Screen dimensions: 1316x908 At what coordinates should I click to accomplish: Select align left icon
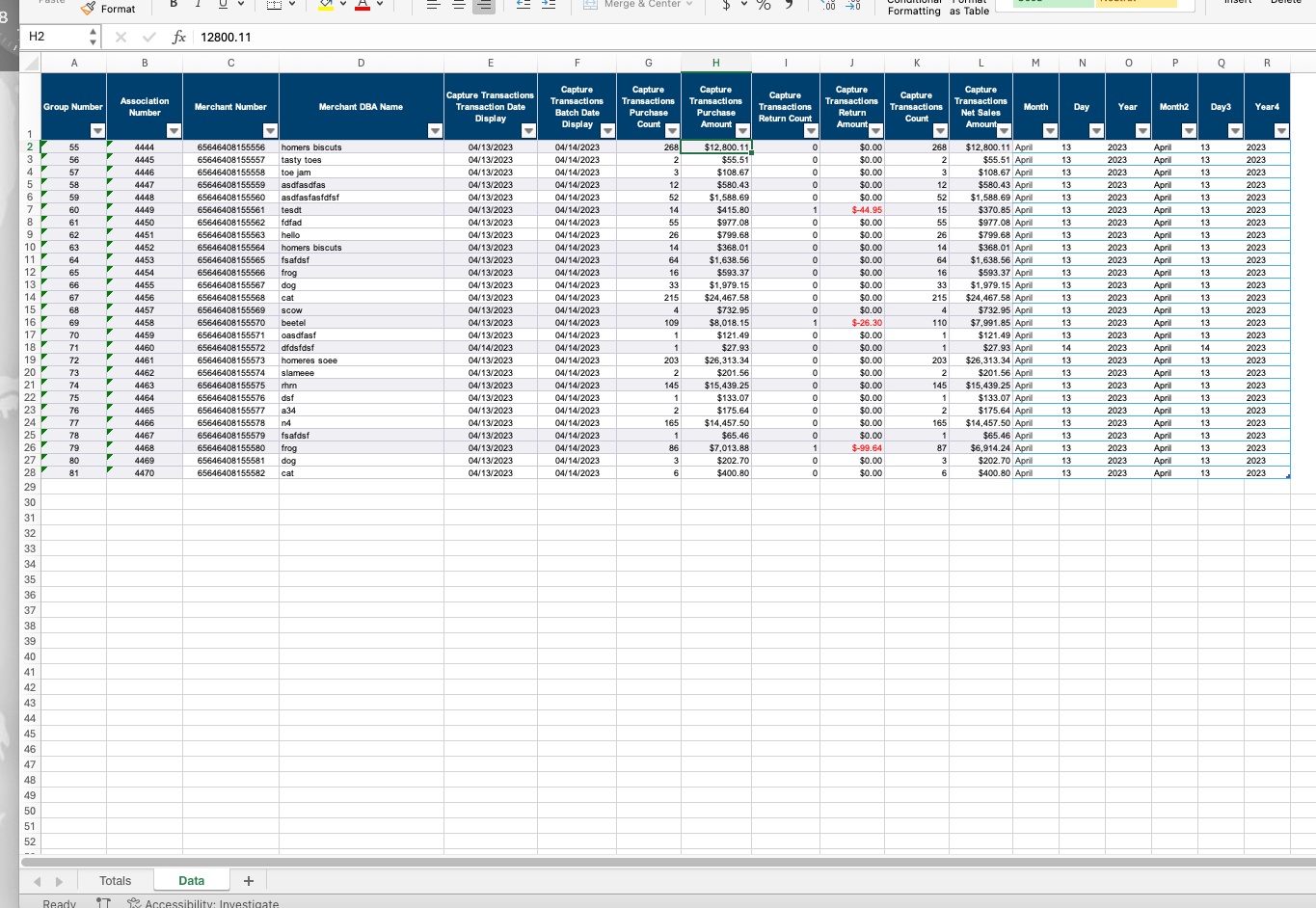click(x=433, y=4)
